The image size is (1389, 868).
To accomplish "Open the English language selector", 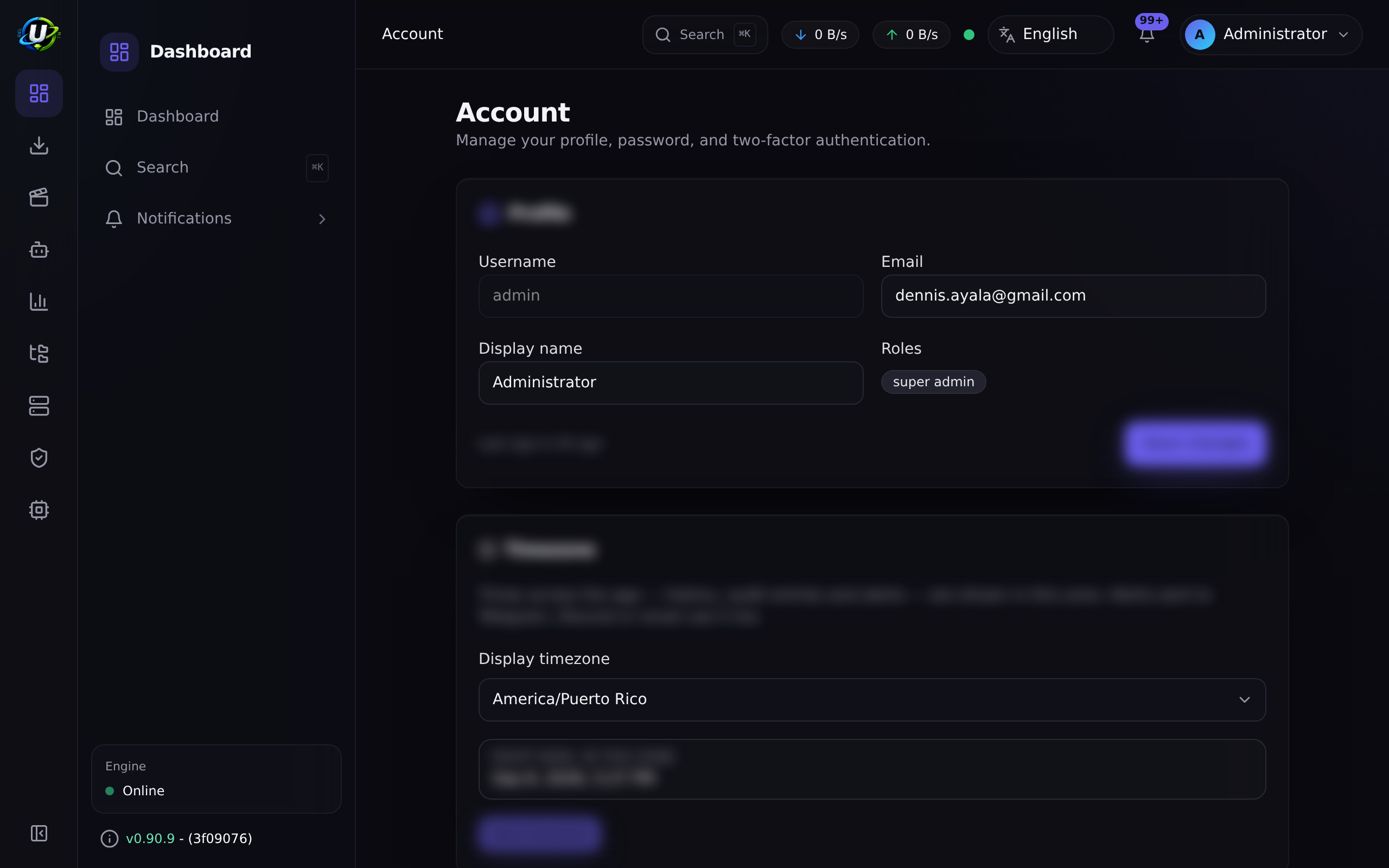I will point(1050,34).
